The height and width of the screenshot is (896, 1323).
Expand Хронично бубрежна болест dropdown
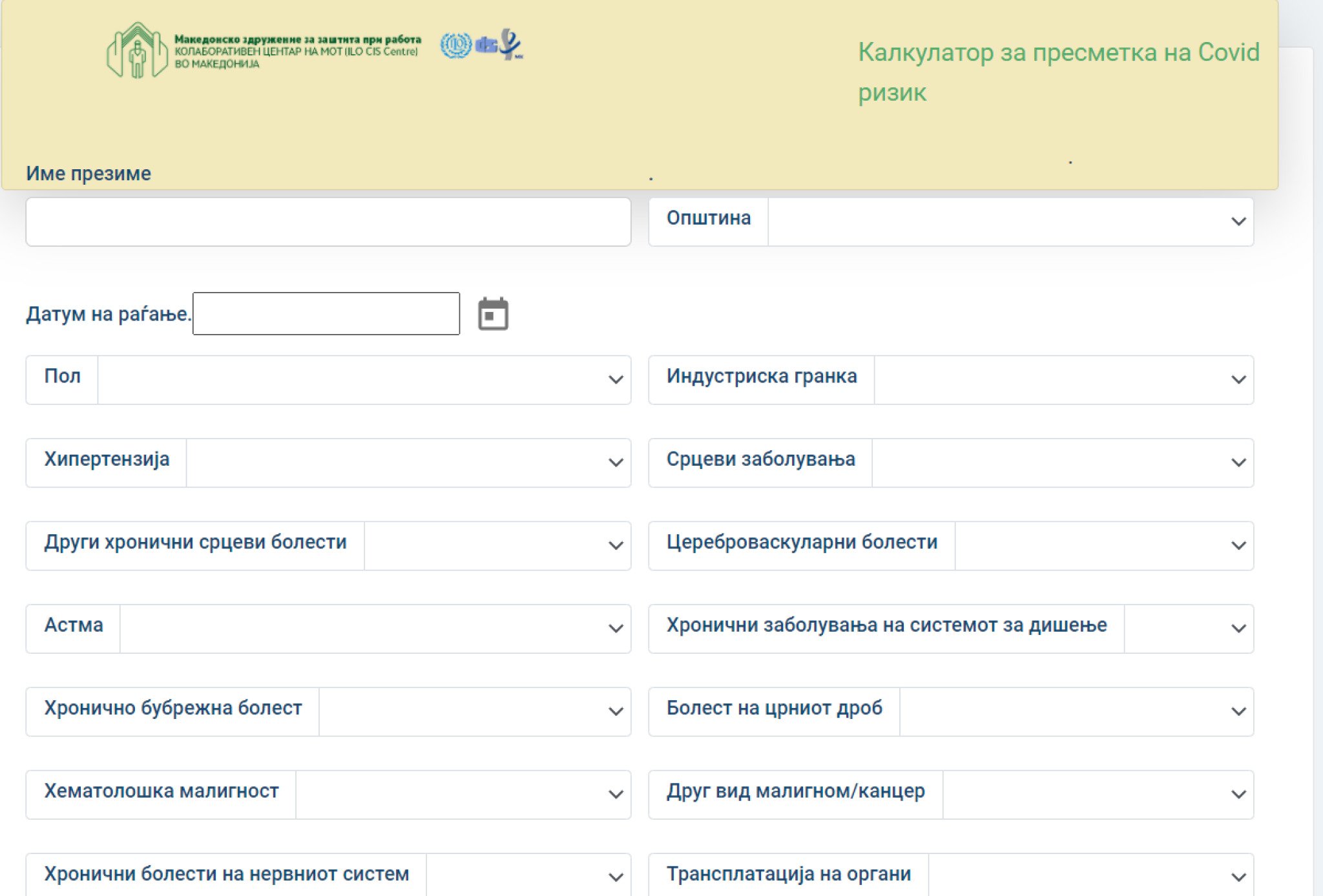point(474,711)
